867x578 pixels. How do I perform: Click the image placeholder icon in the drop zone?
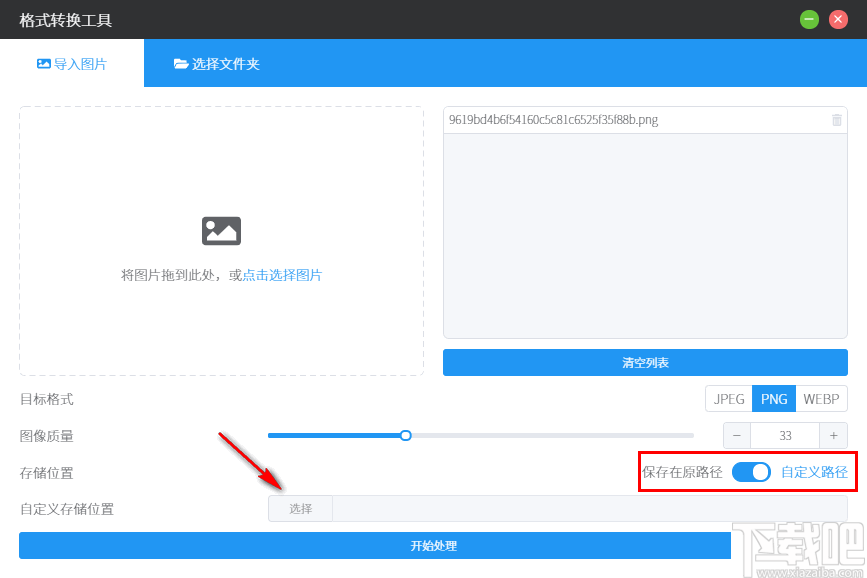tap(221, 230)
